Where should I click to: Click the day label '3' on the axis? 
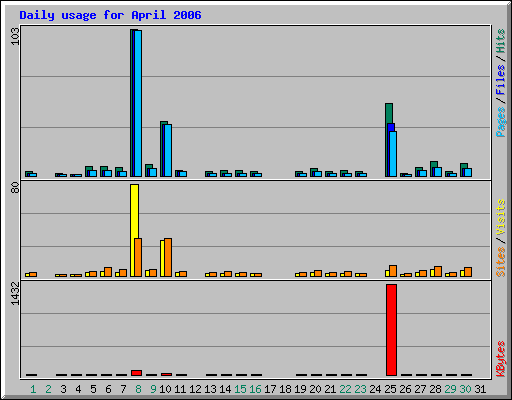point(63,389)
